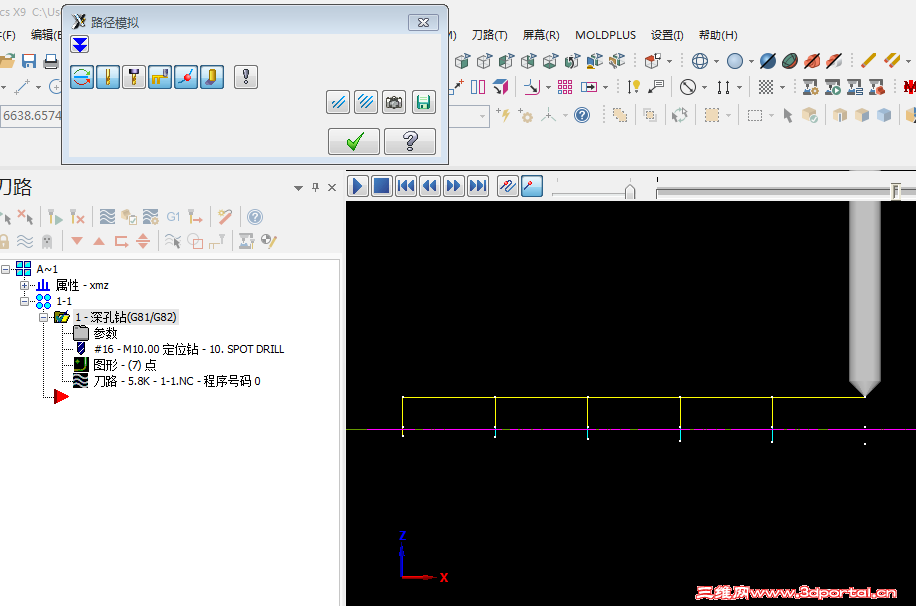Toggle display tool button in Backplot dialog
The height and width of the screenshot is (606, 916).
click(108, 77)
